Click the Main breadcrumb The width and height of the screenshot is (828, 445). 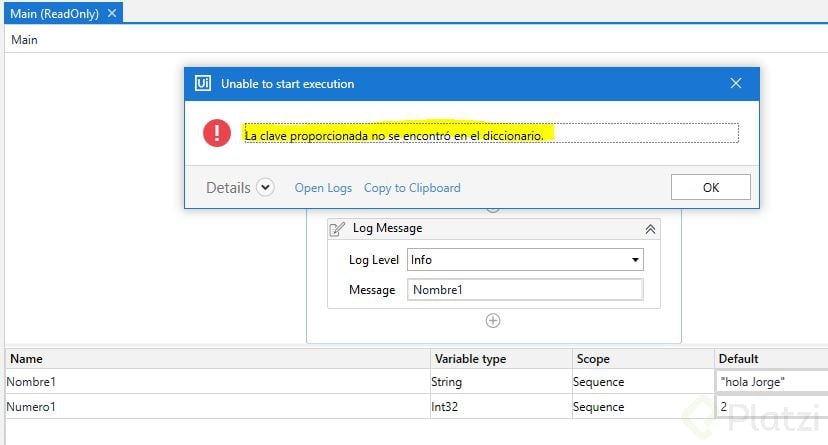[24, 40]
